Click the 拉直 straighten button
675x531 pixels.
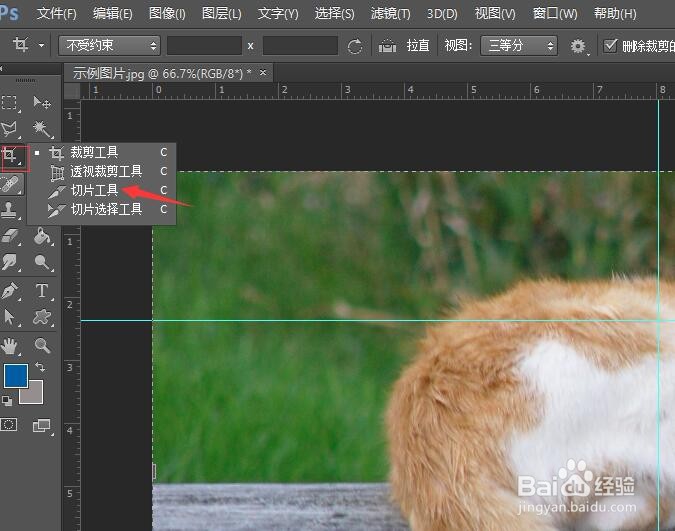point(418,46)
